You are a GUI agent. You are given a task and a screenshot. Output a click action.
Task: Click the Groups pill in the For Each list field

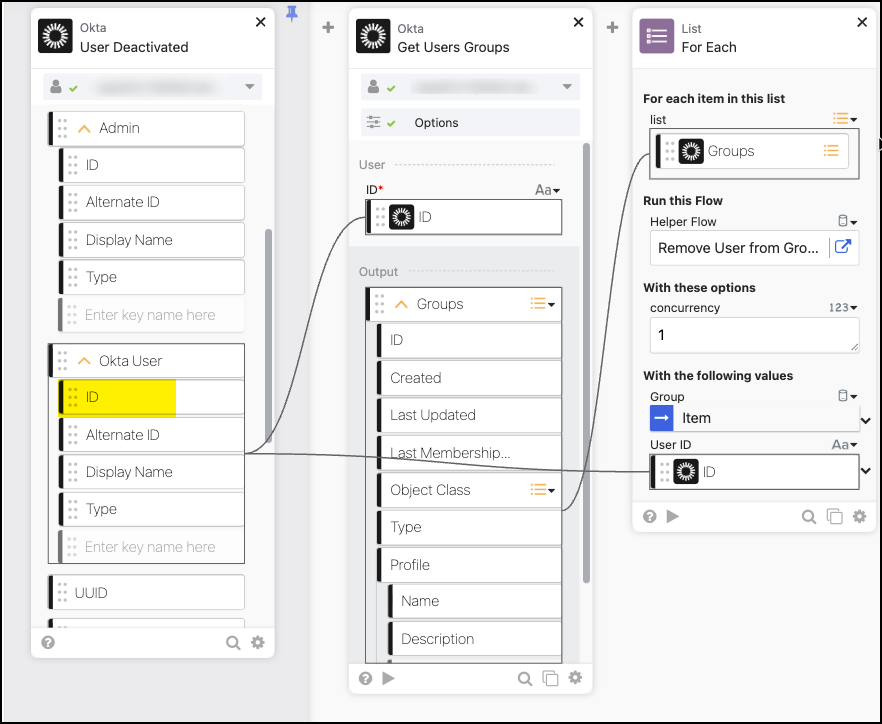click(752, 151)
